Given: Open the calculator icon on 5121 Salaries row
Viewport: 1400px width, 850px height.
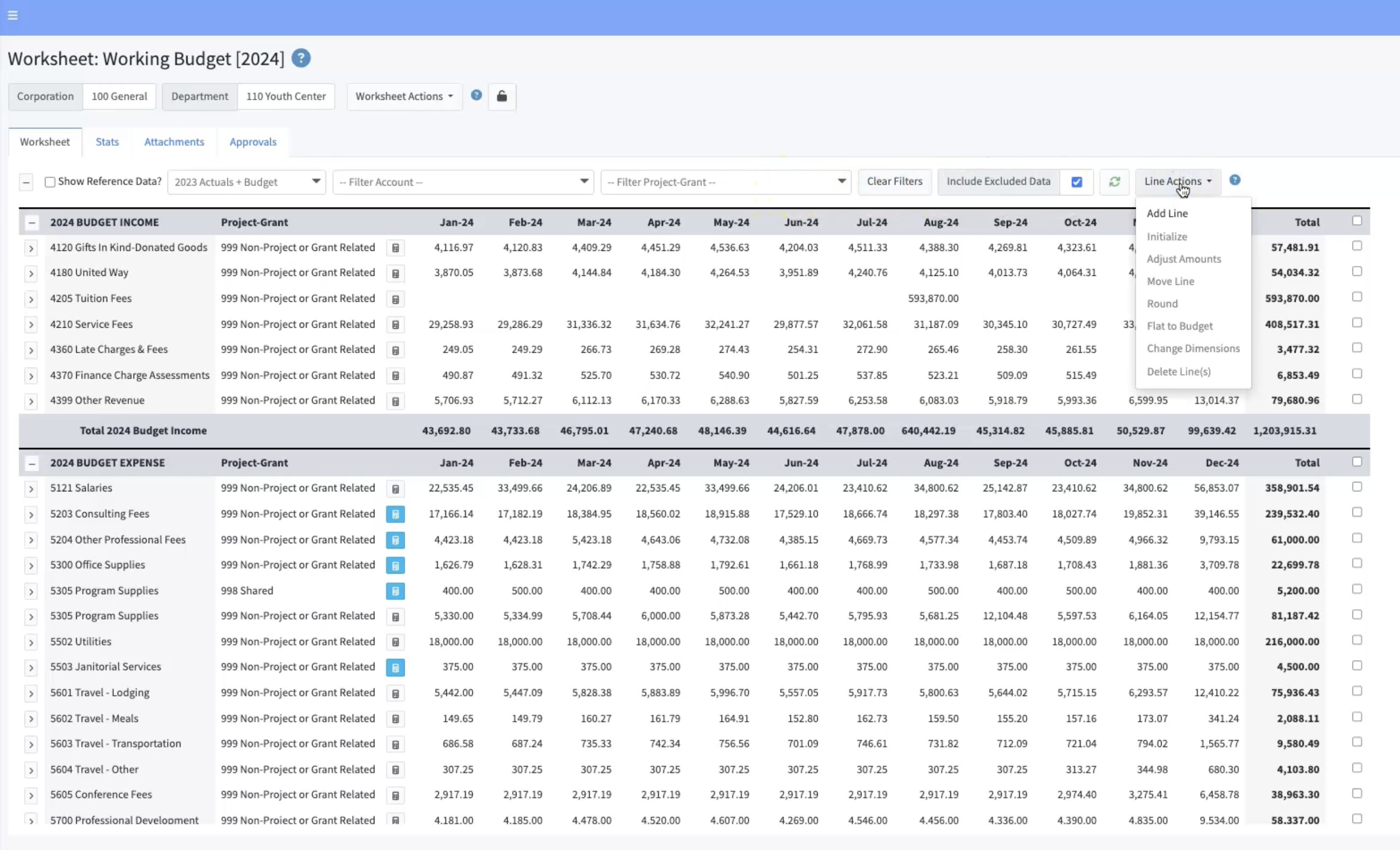Looking at the screenshot, I should click(395, 488).
